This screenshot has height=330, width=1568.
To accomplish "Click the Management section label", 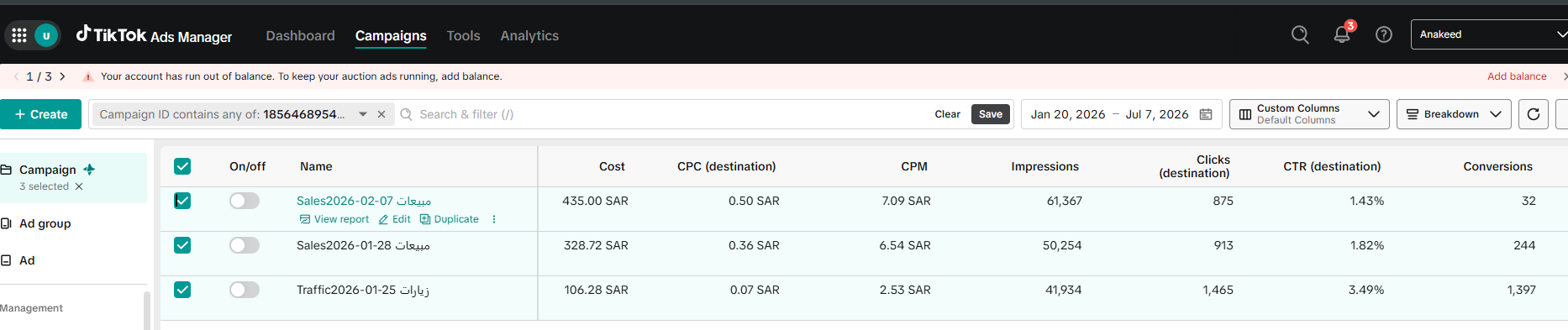I will pos(31,308).
